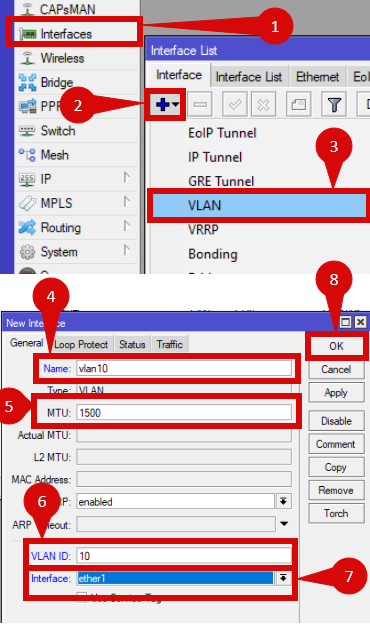
Task: Click the Mesh icon in sidebar
Action: tap(27, 155)
